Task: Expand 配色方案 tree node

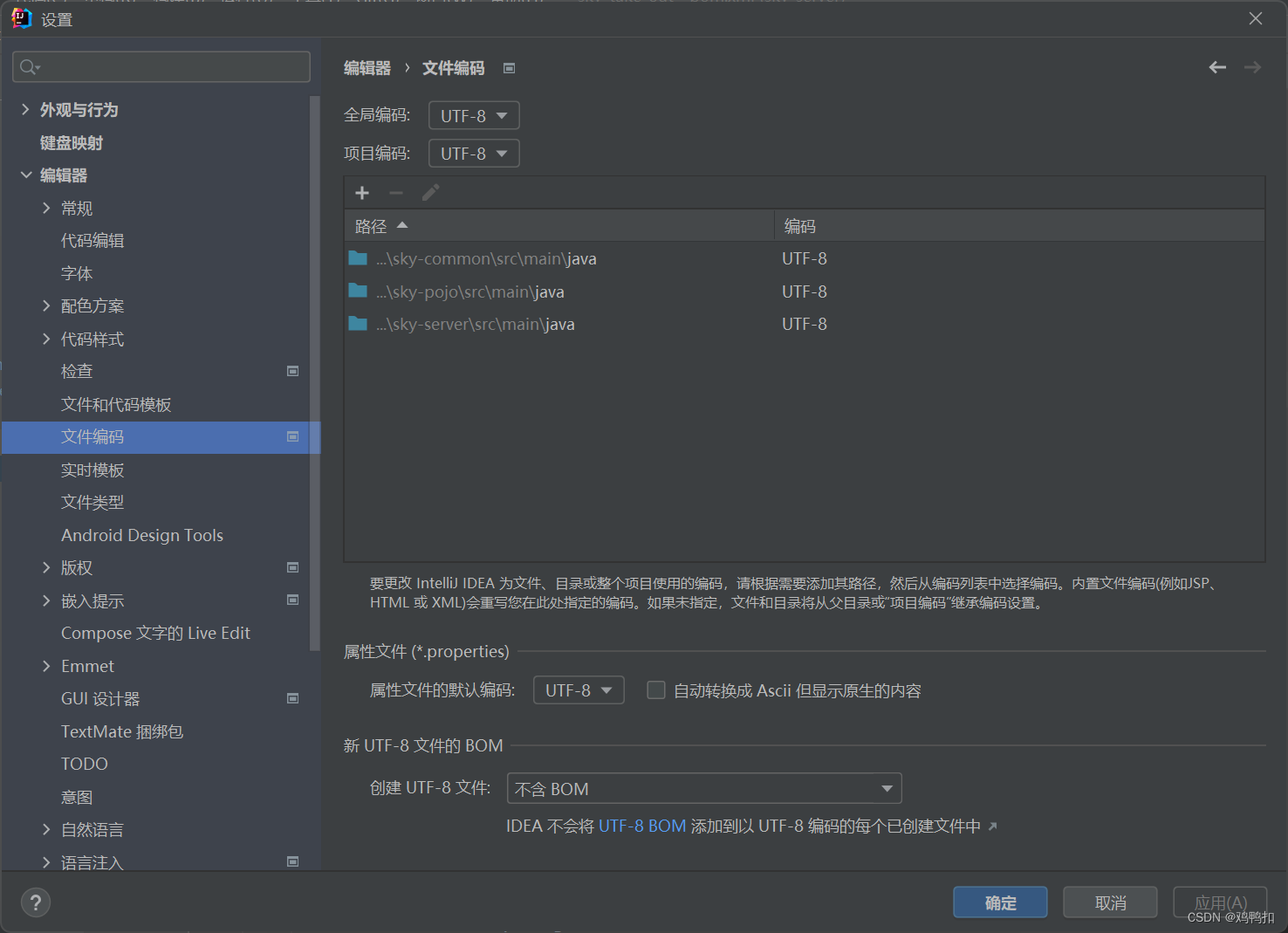Action: coord(46,305)
